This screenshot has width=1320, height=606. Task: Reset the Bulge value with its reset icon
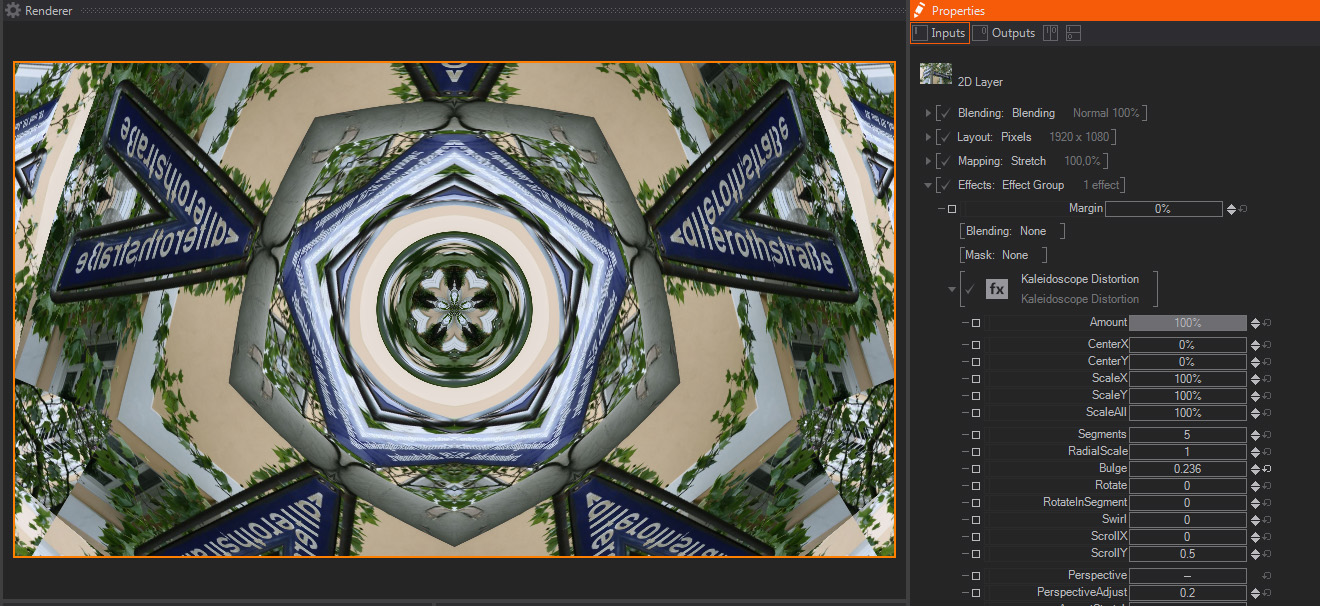(1267, 469)
